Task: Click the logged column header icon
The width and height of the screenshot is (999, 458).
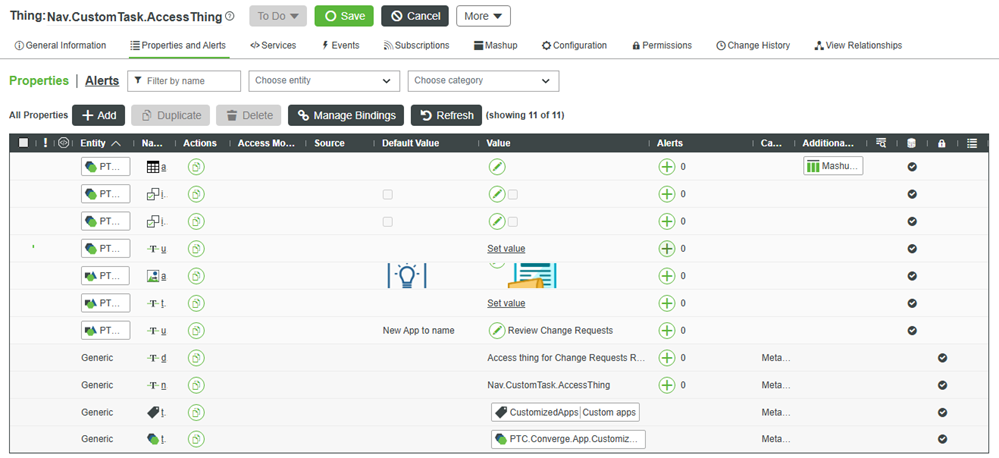Action: tap(881, 143)
